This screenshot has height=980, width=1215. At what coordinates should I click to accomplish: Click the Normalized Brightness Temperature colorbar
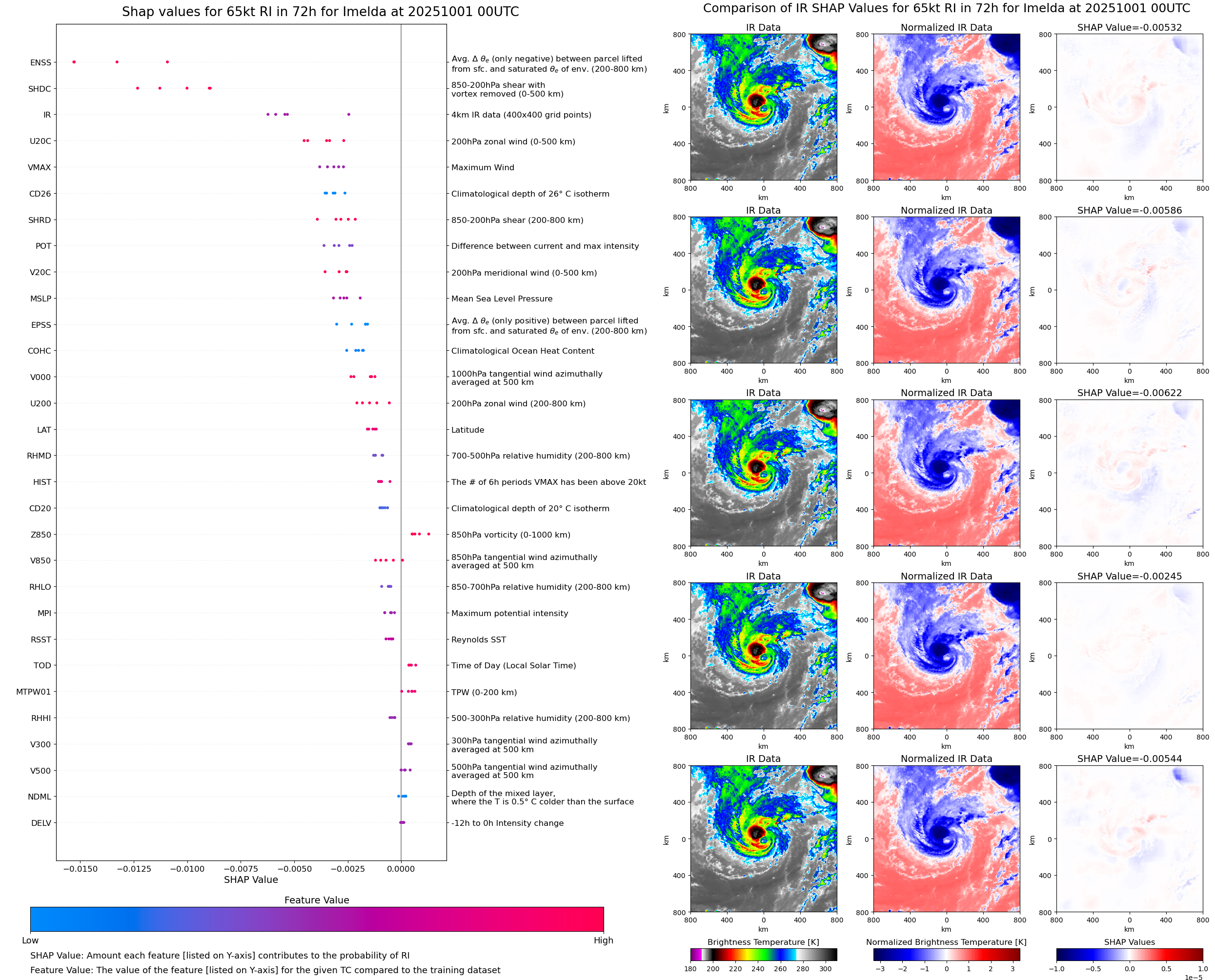946,954
